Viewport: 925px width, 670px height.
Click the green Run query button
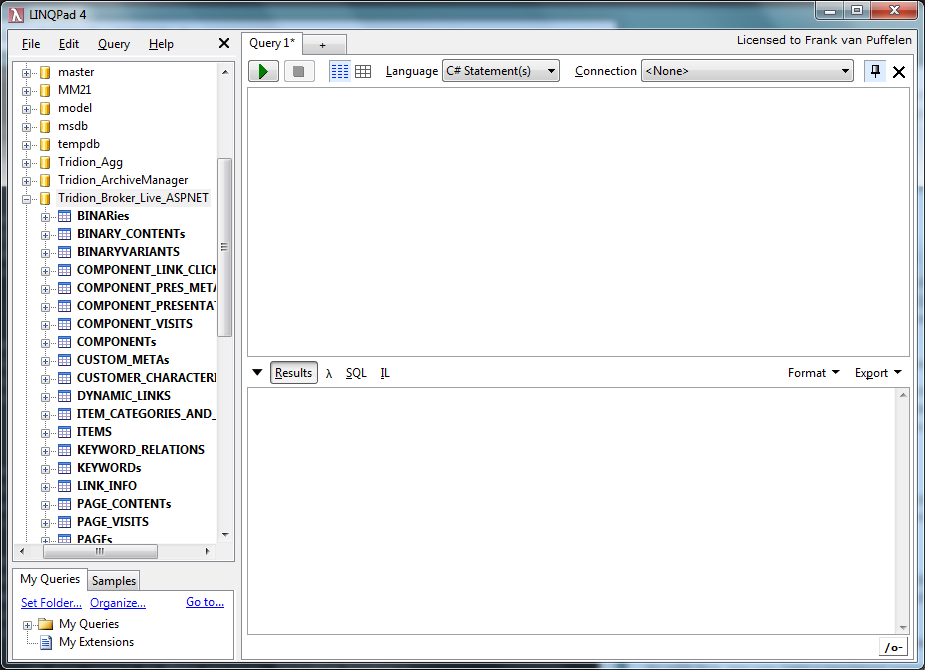(x=263, y=71)
